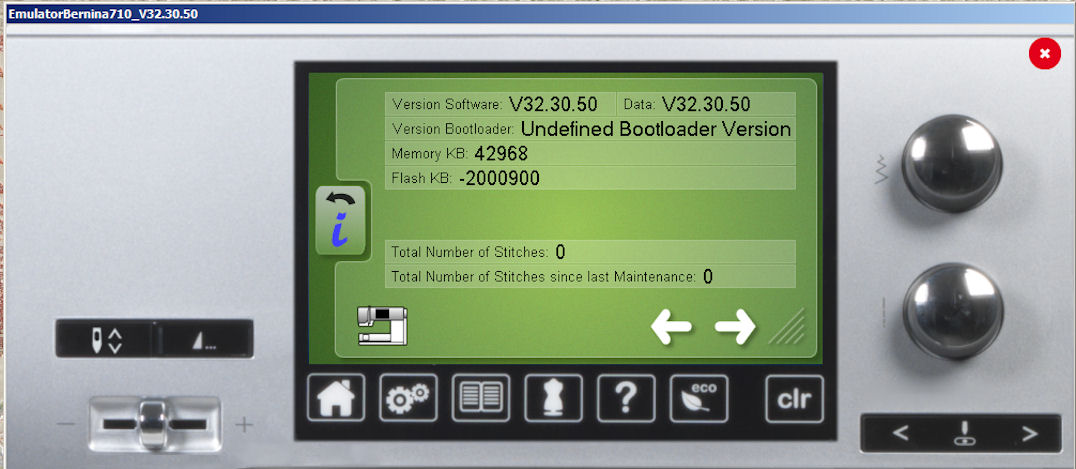1076x469 pixels.
Task: Open the Setup gears menu
Action: click(408, 398)
